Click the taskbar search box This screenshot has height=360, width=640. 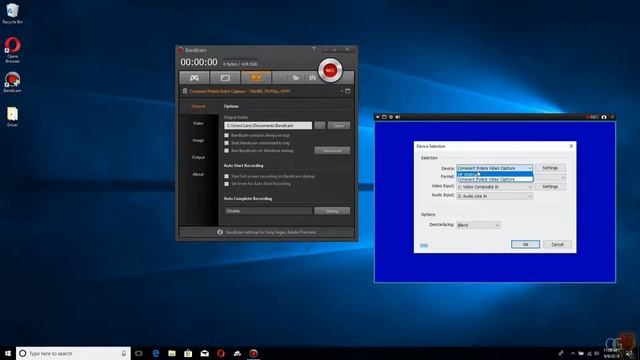(x=73, y=353)
